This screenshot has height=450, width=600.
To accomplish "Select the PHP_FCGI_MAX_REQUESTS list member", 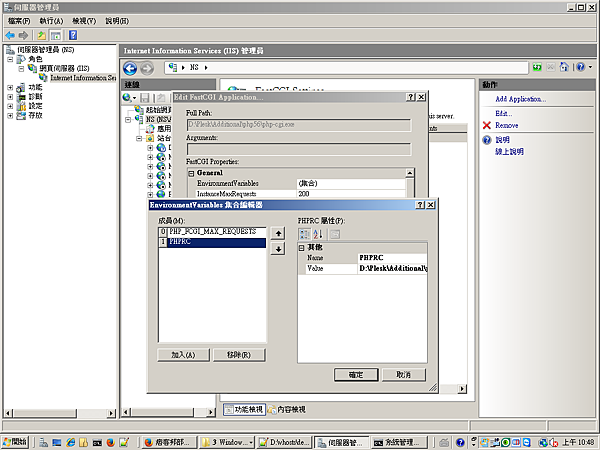I will coord(216,232).
